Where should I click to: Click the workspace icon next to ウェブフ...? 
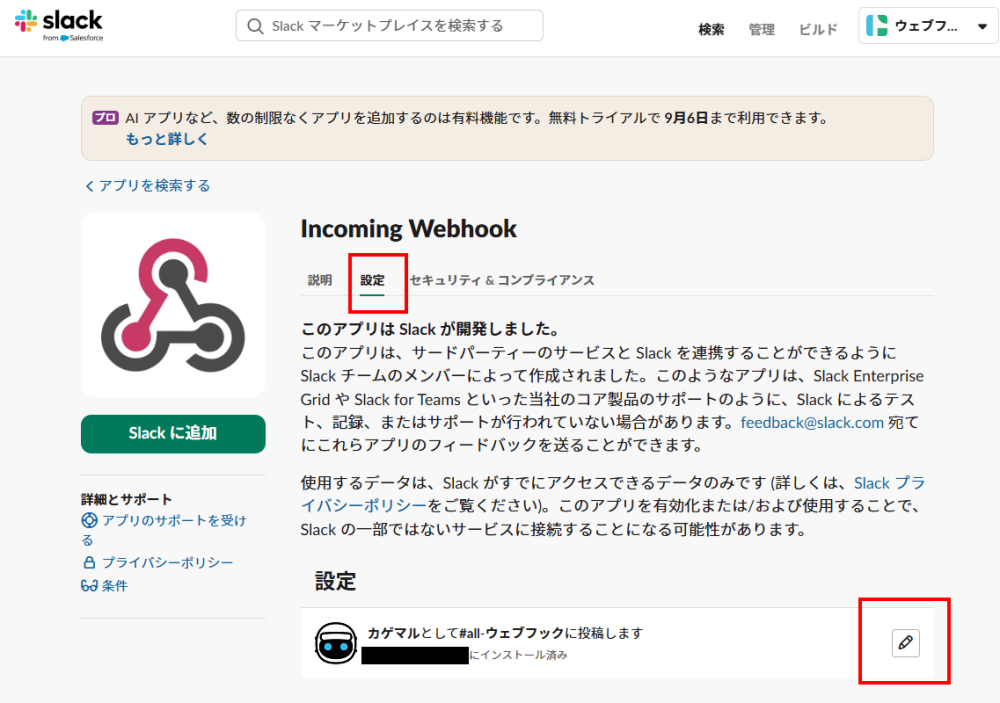tap(877, 26)
